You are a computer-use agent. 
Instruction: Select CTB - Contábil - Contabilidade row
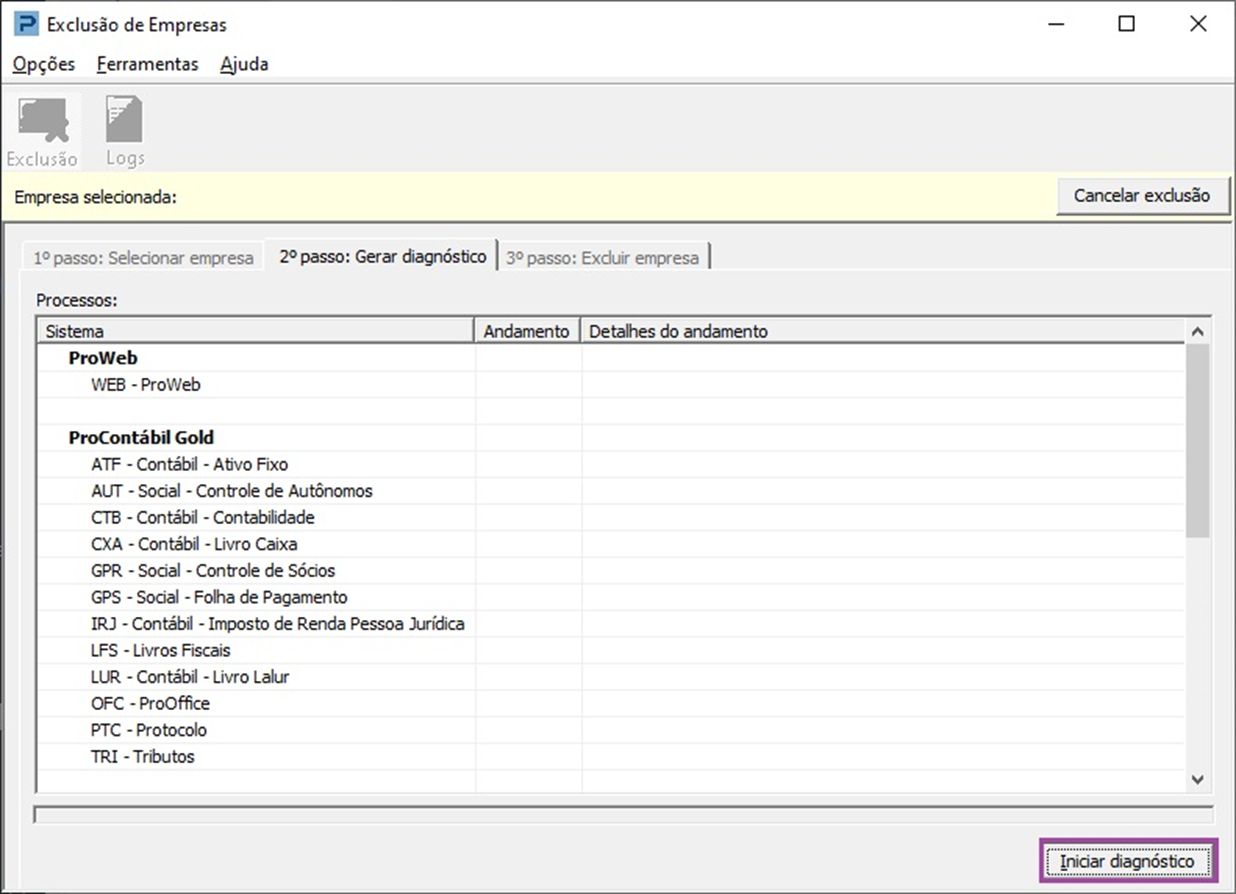[x=611, y=517]
